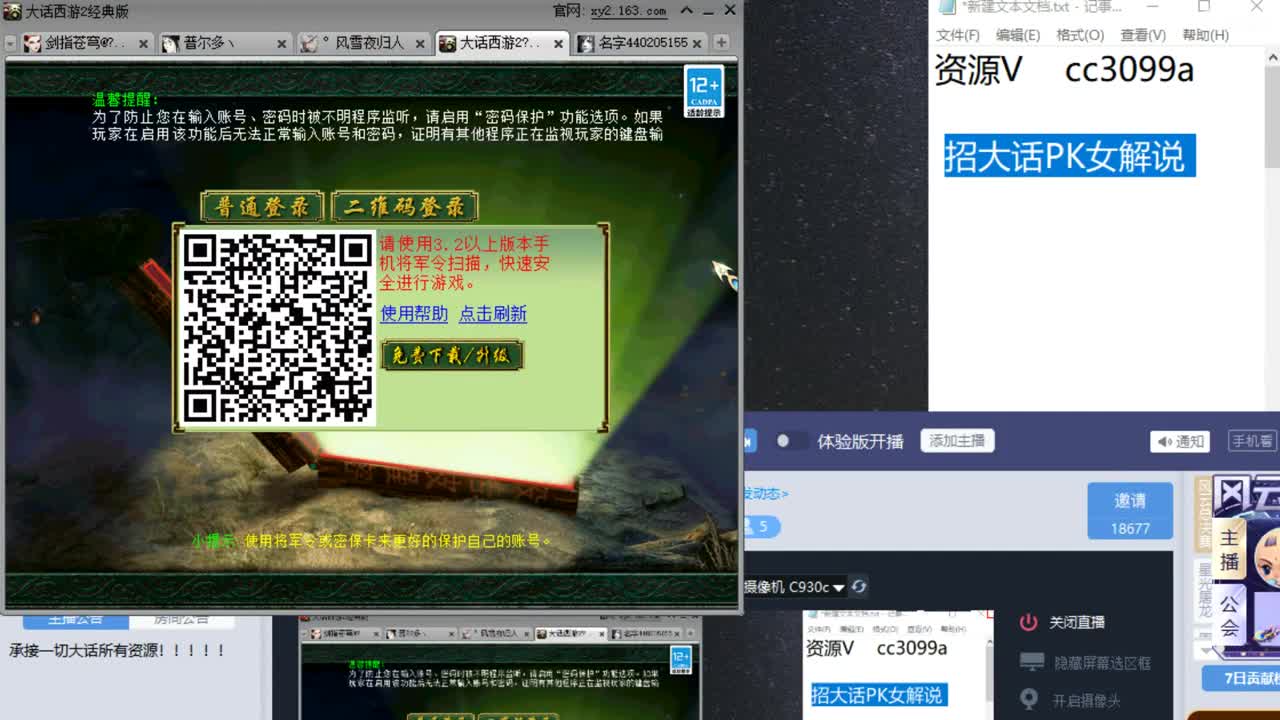Image resolution: width=1280 pixels, height=720 pixels.
Task: Click the 隐藏屏幕选区框 label
Action: click(x=1102, y=663)
